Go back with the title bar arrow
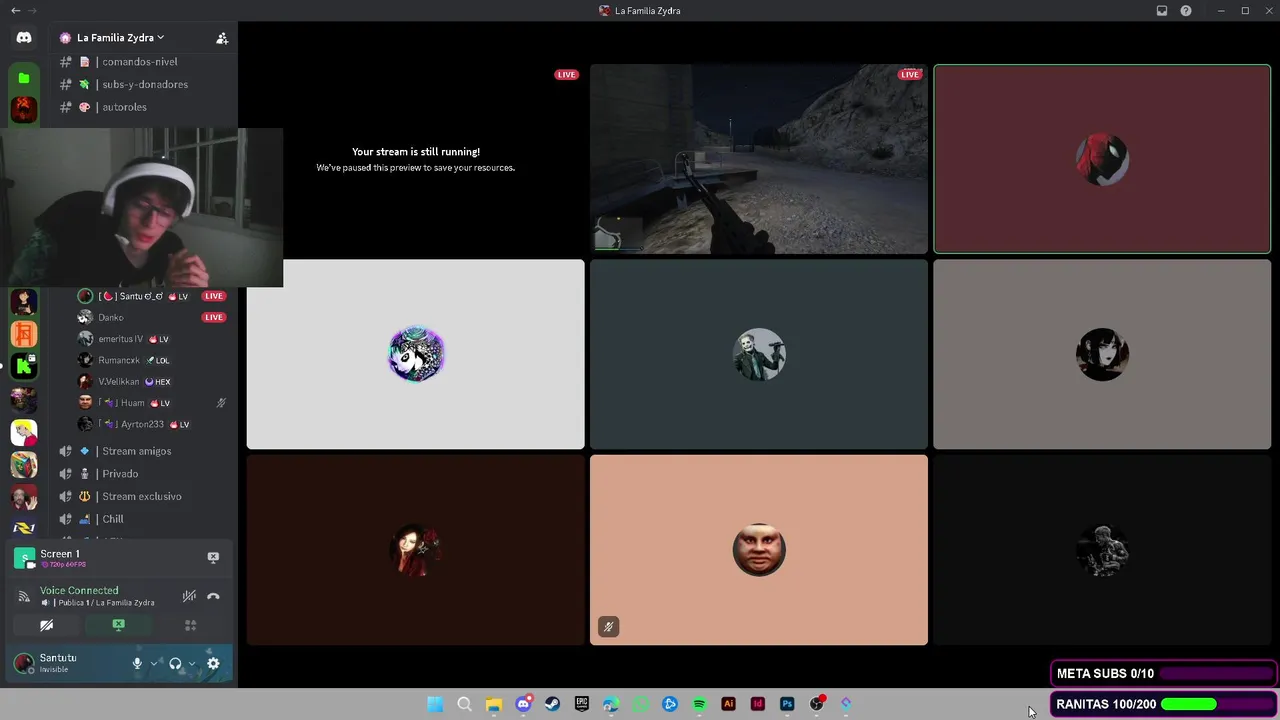The height and width of the screenshot is (720, 1280). (15, 11)
